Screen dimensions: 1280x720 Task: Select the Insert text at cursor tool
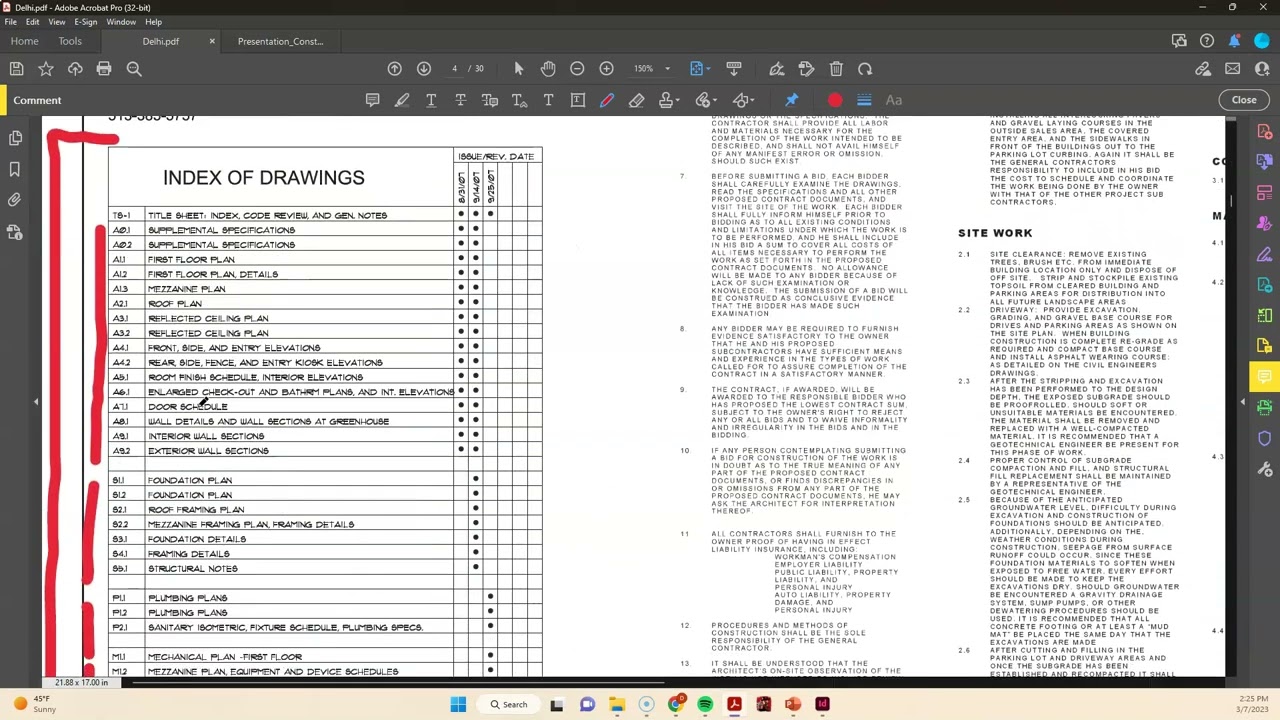pos(519,100)
